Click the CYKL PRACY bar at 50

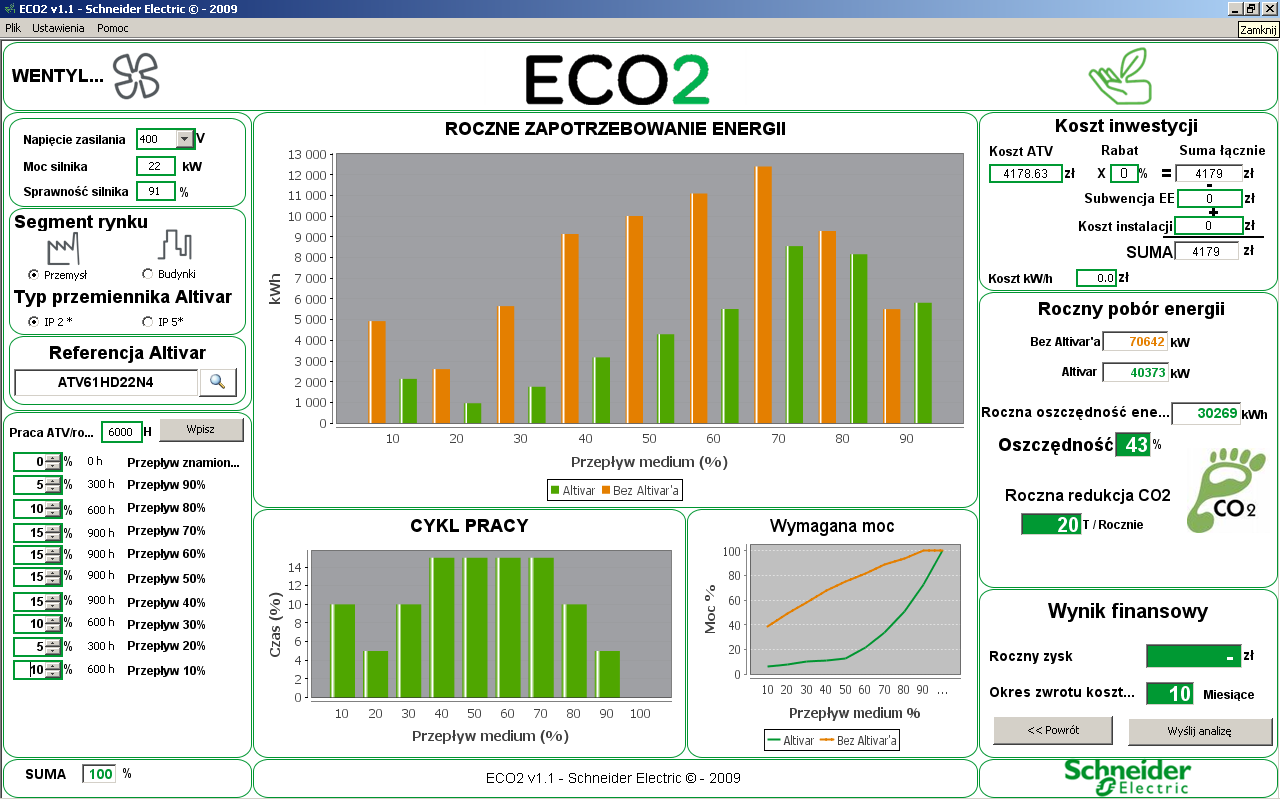click(x=475, y=628)
